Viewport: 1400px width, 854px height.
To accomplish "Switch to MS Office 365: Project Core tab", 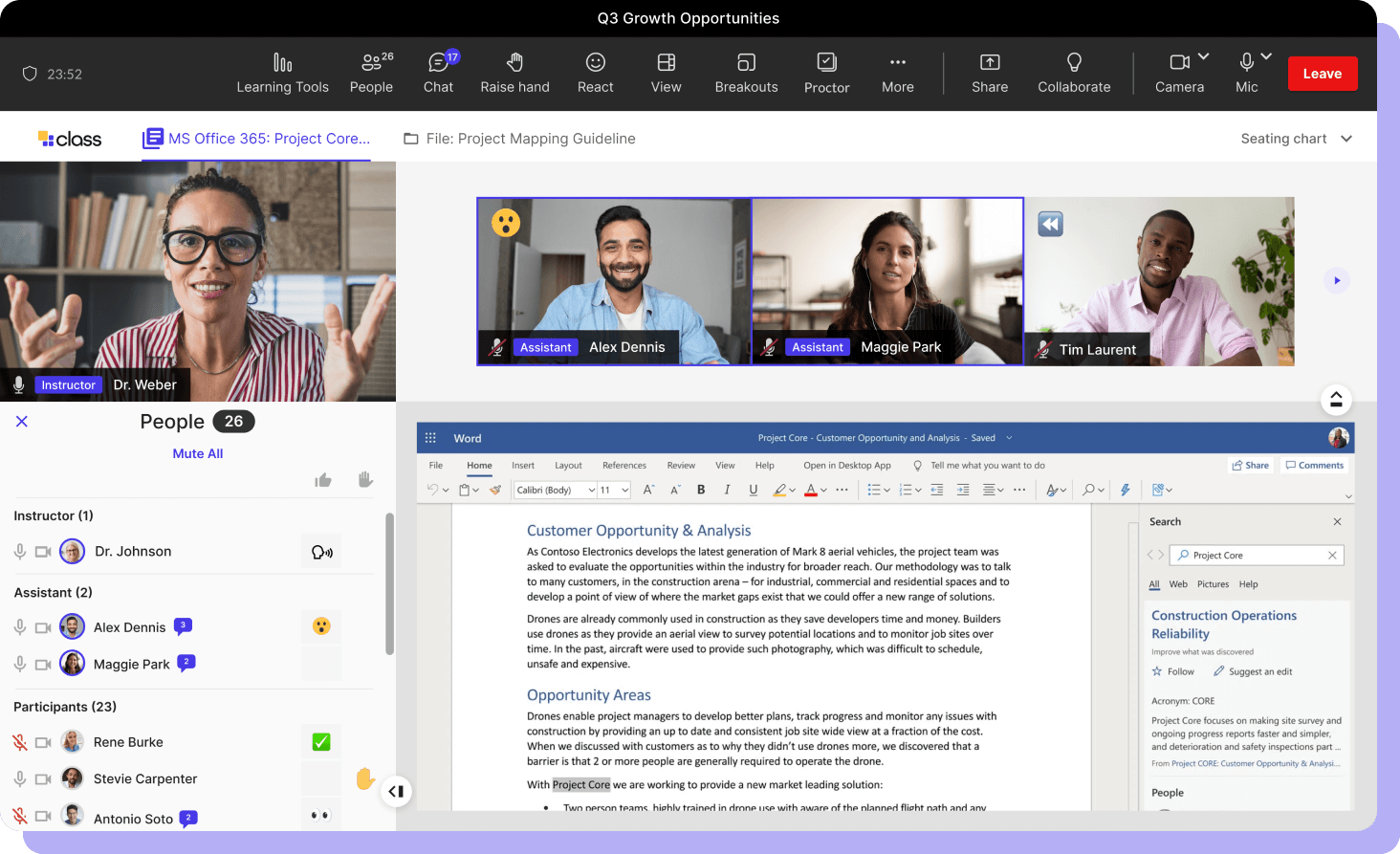I will [257, 139].
